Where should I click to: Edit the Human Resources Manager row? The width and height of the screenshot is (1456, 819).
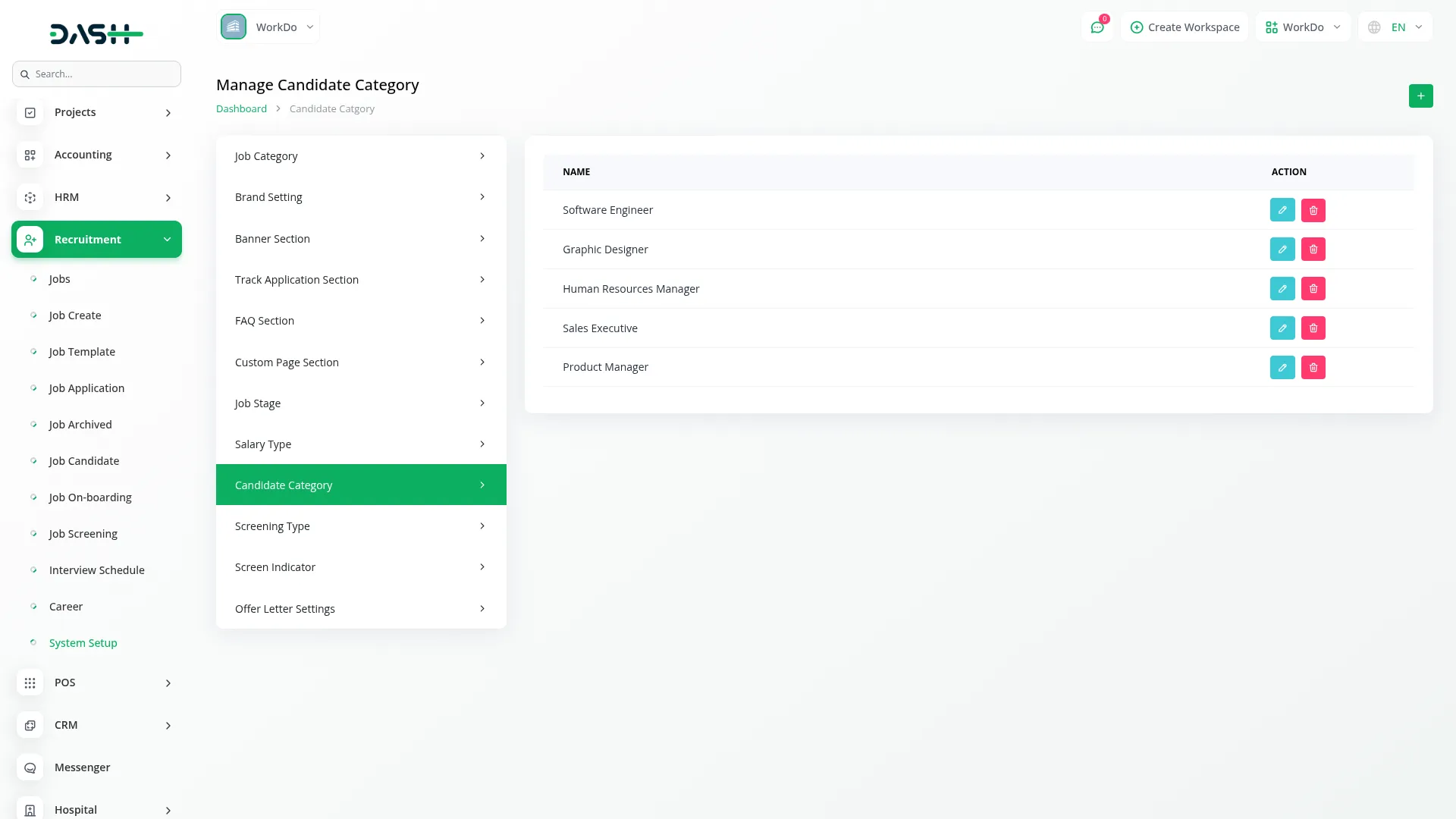tap(1282, 289)
